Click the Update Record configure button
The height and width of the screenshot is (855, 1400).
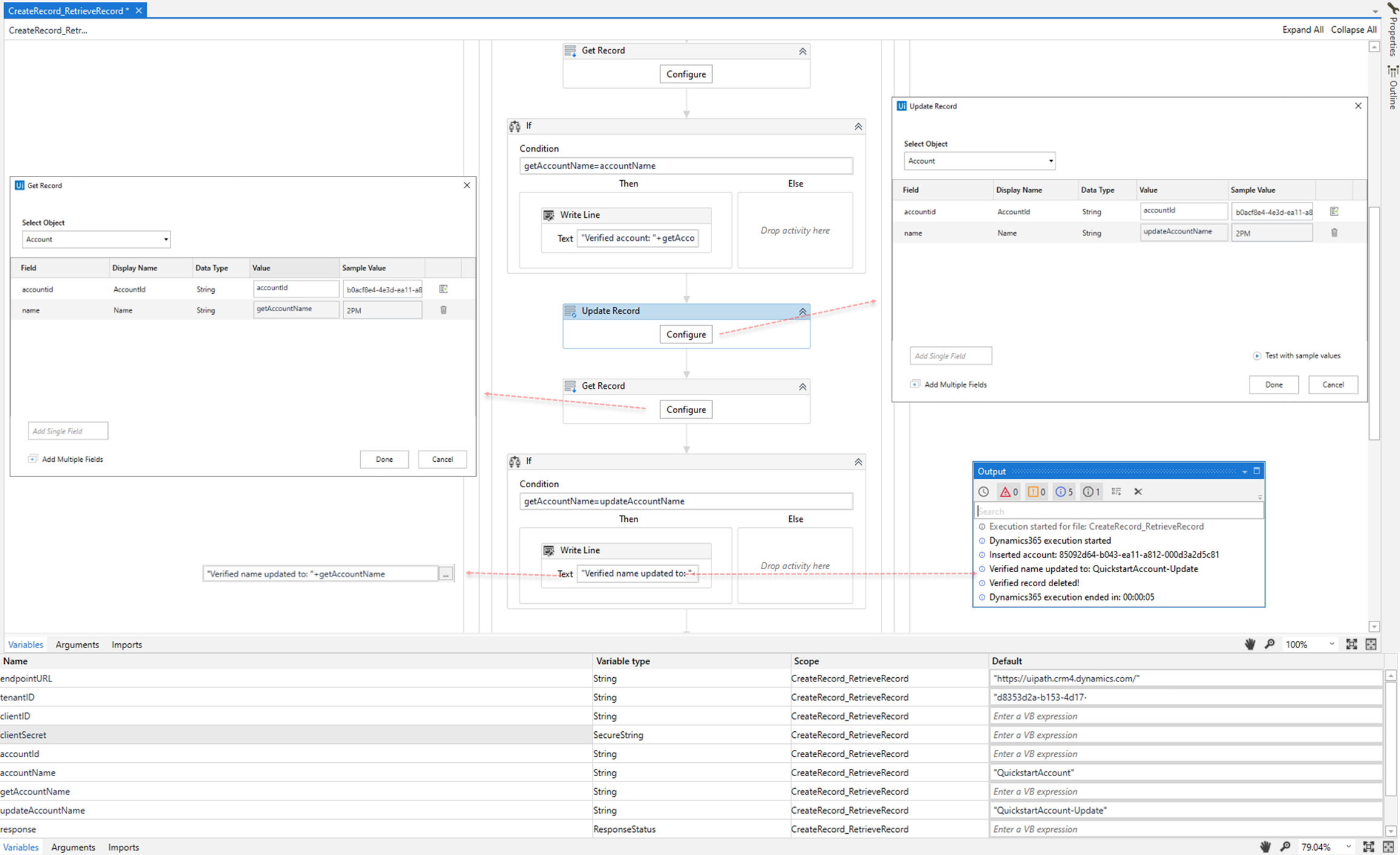(685, 334)
